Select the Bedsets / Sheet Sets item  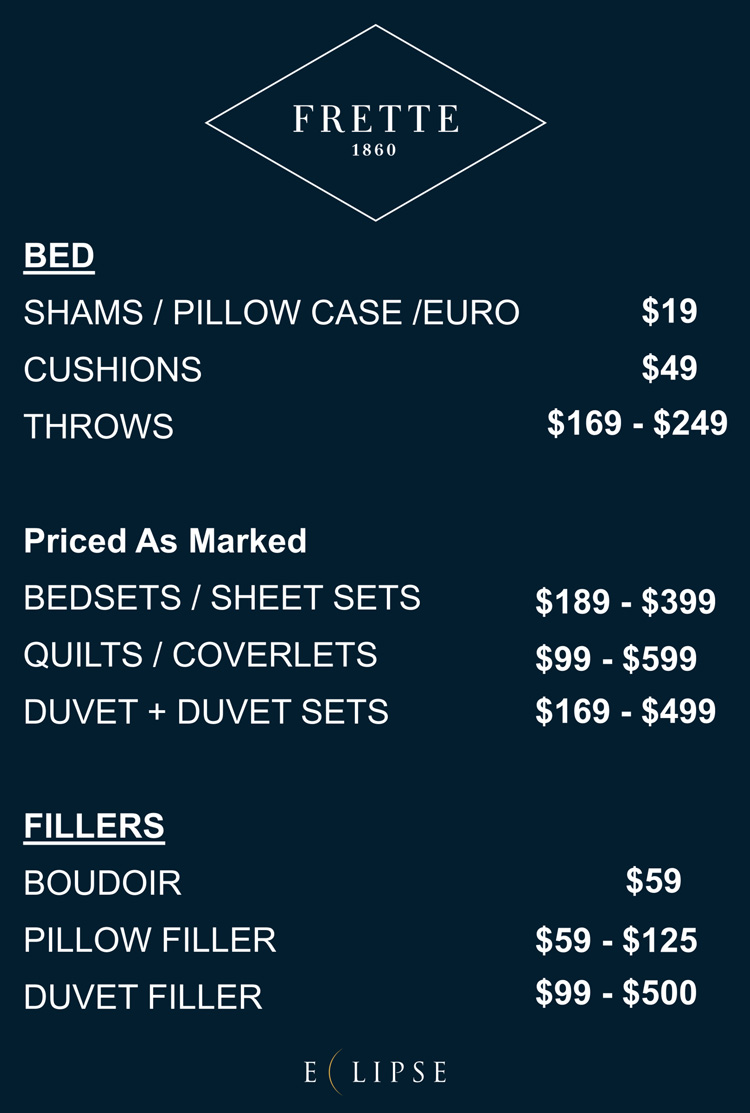coord(222,598)
